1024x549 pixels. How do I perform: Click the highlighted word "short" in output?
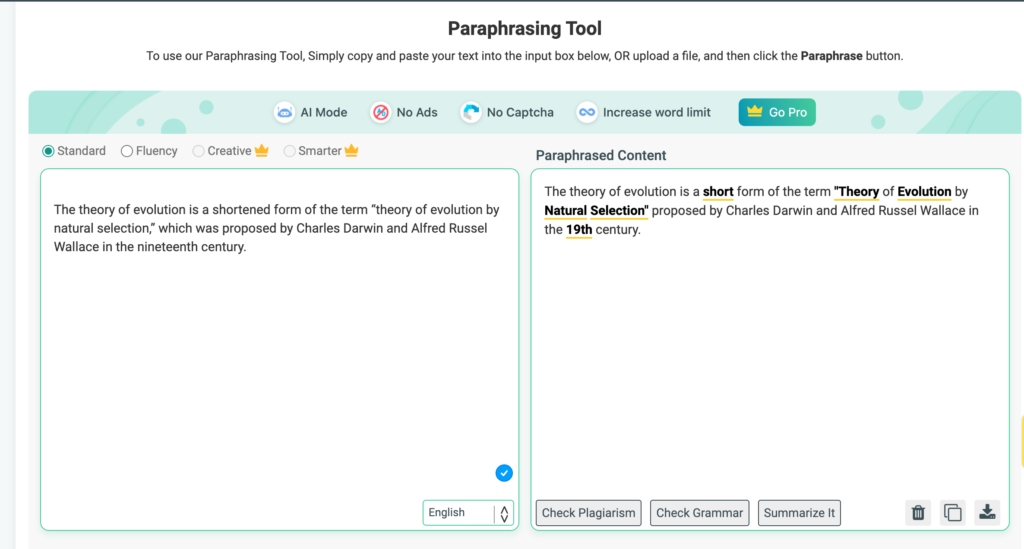(x=718, y=192)
